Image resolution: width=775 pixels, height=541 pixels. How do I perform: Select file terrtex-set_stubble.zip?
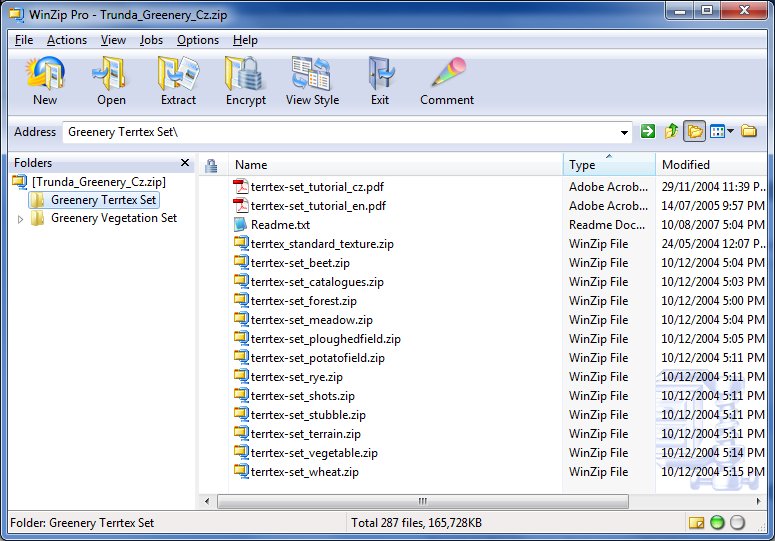(x=308, y=415)
